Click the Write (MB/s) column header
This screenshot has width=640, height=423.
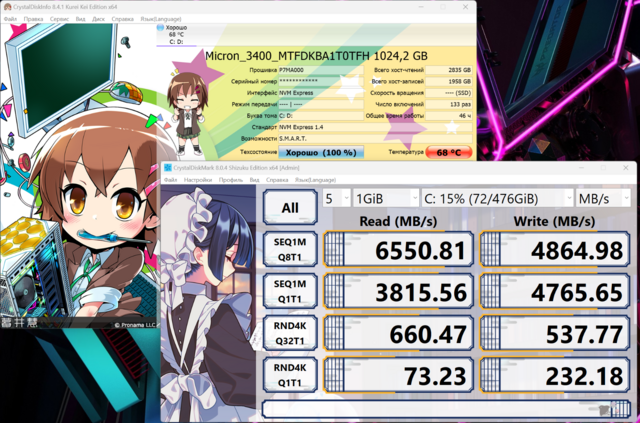(x=554, y=221)
